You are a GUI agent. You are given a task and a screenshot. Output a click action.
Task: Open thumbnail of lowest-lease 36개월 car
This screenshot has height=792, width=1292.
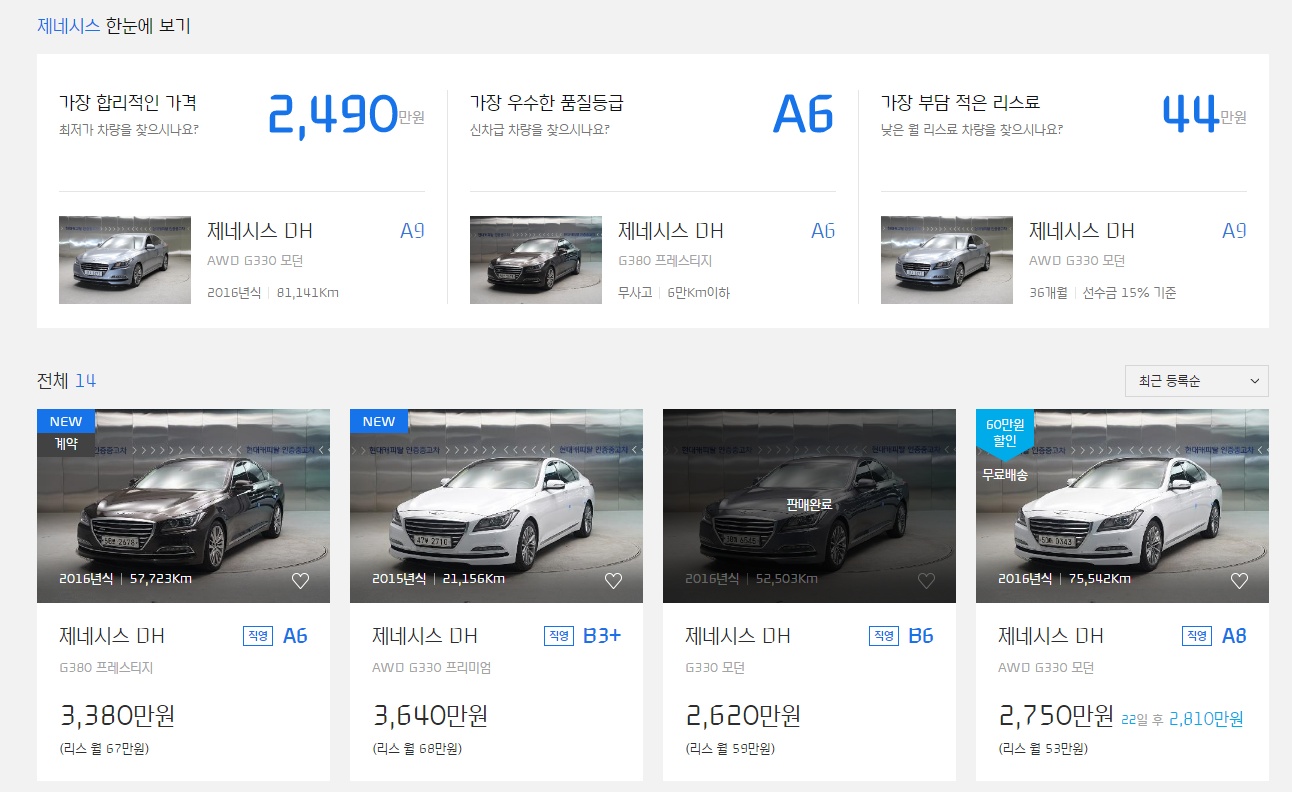(947, 260)
